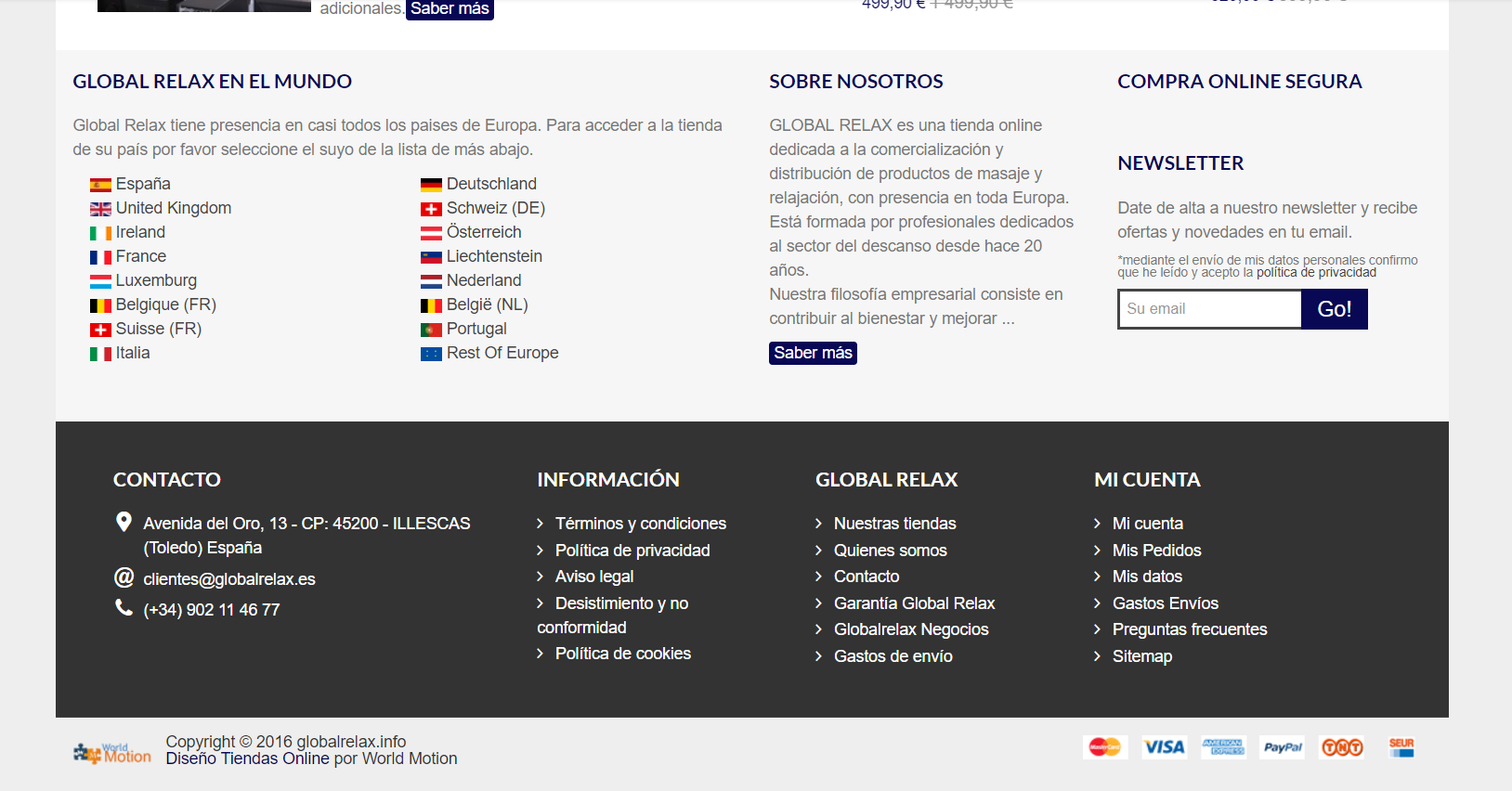Click Saber más under Sobre Nosotros
This screenshot has height=791, width=1512.
tap(813, 353)
